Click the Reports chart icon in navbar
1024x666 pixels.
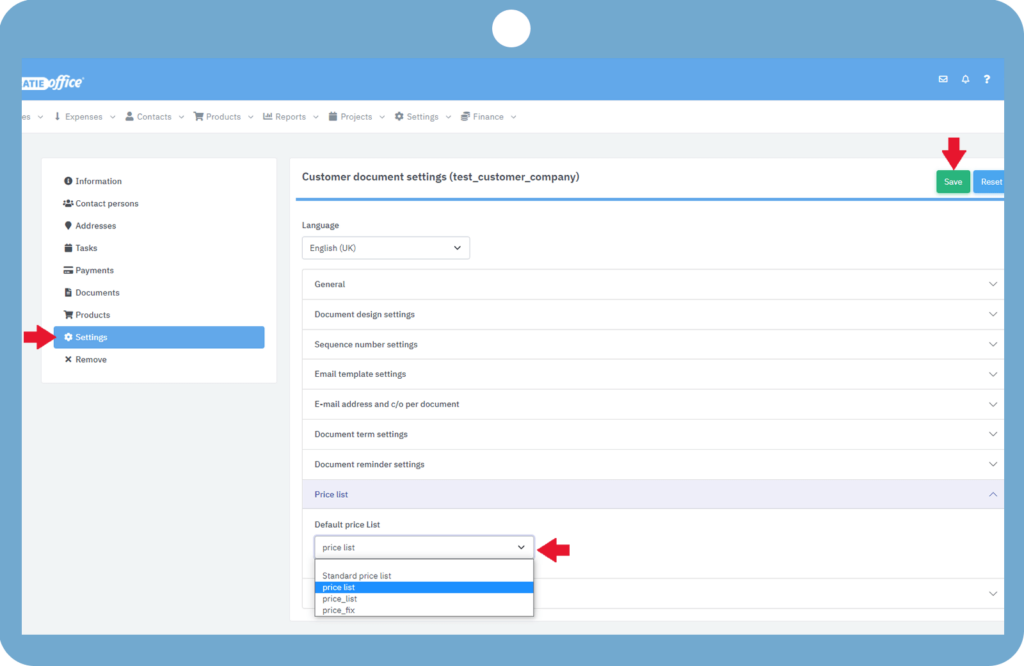tap(268, 116)
